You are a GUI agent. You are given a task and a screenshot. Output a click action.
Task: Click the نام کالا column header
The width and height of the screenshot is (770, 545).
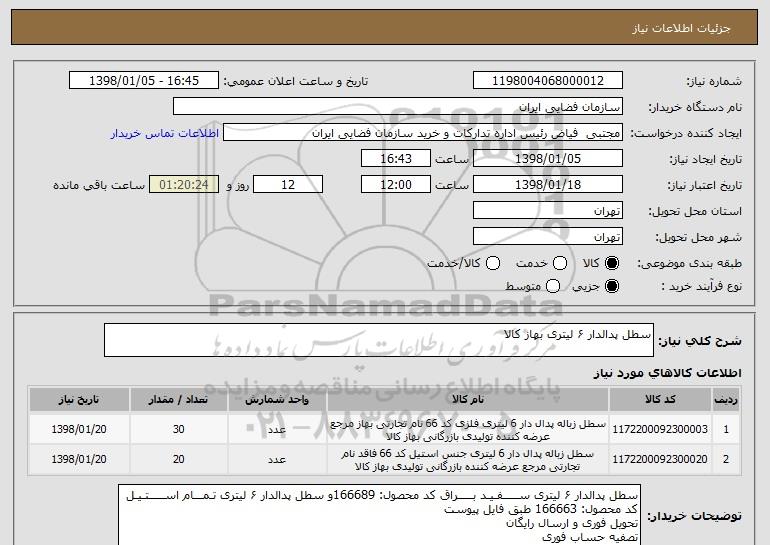coord(468,400)
